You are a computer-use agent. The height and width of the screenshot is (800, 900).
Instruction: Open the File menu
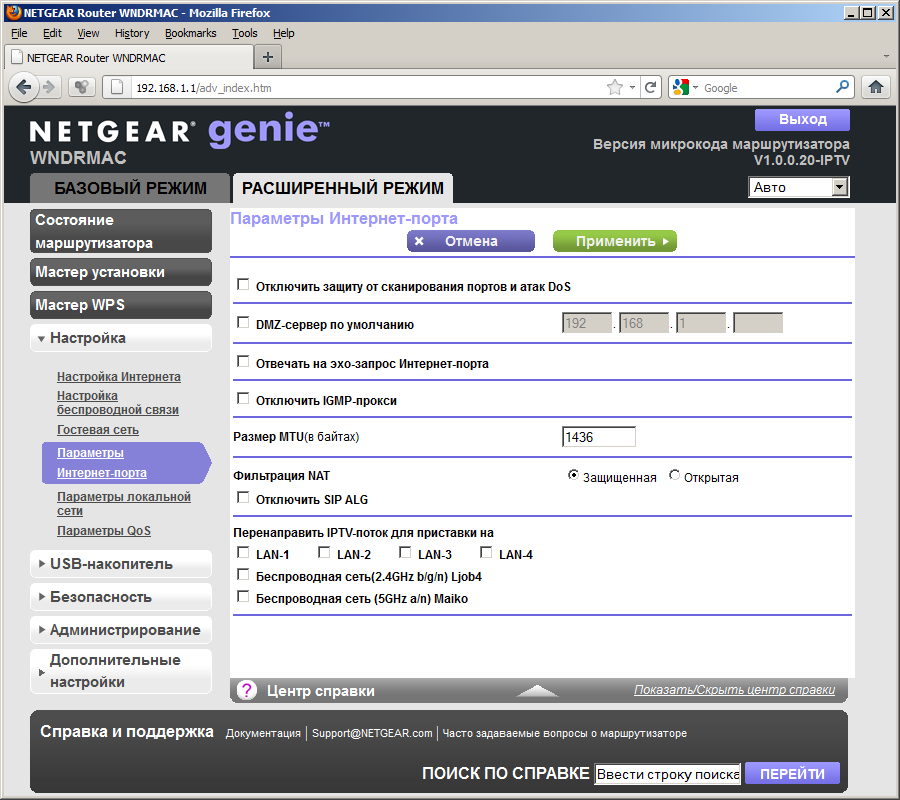click(19, 33)
